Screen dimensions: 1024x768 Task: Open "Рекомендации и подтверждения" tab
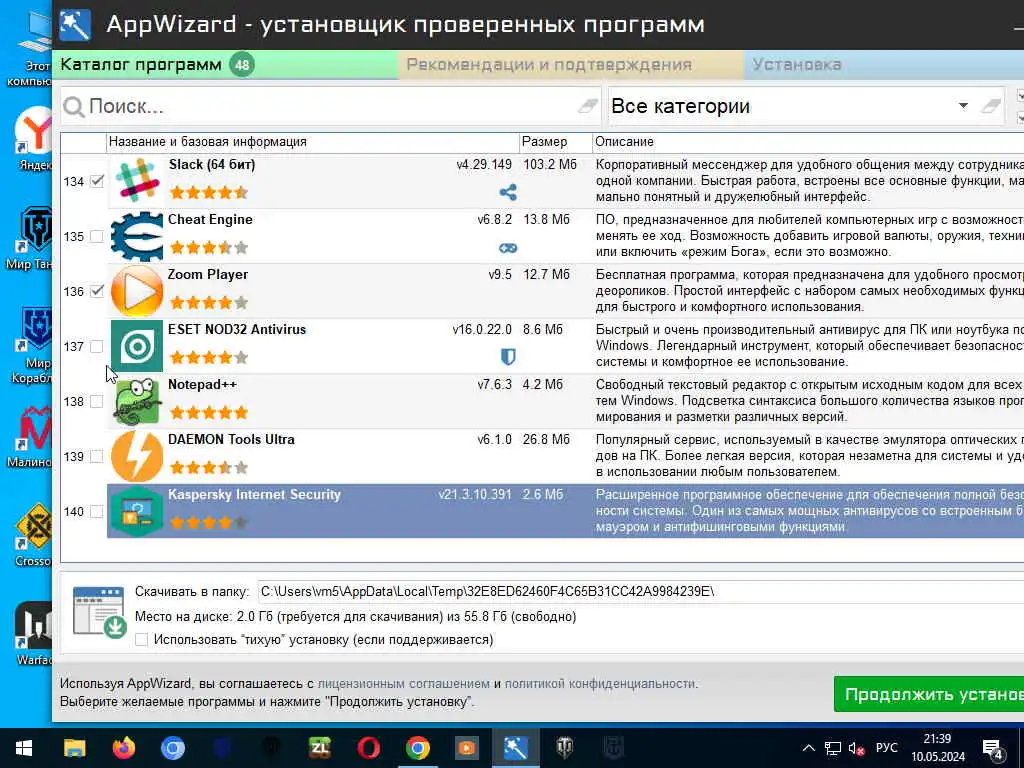pyautogui.click(x=570, y=65)
